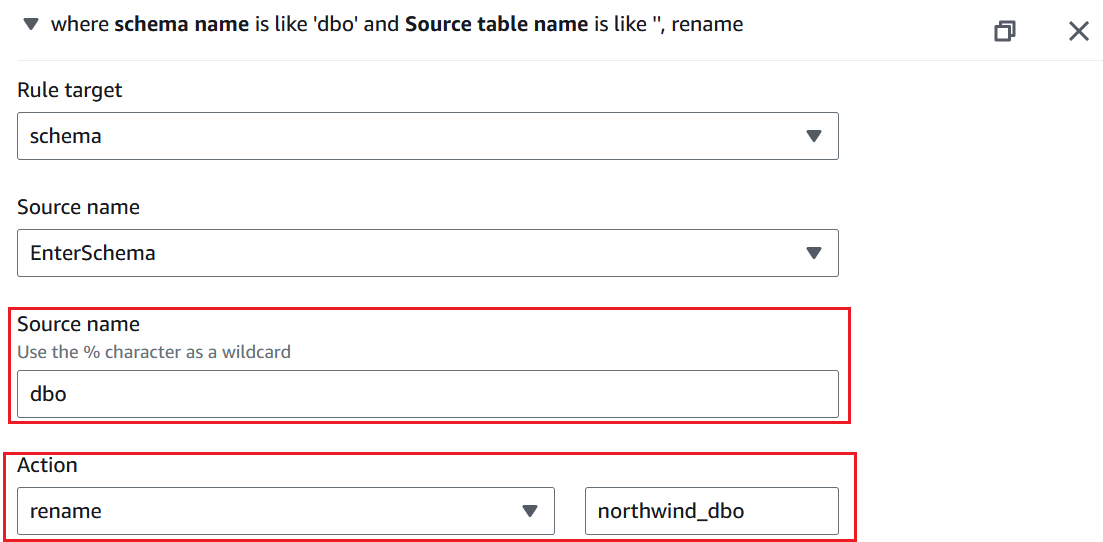Open the Rule target dropdown showing schema
Image resolution: width=1103 pixels, height=542 pixels.
click(x=427, y=136)
